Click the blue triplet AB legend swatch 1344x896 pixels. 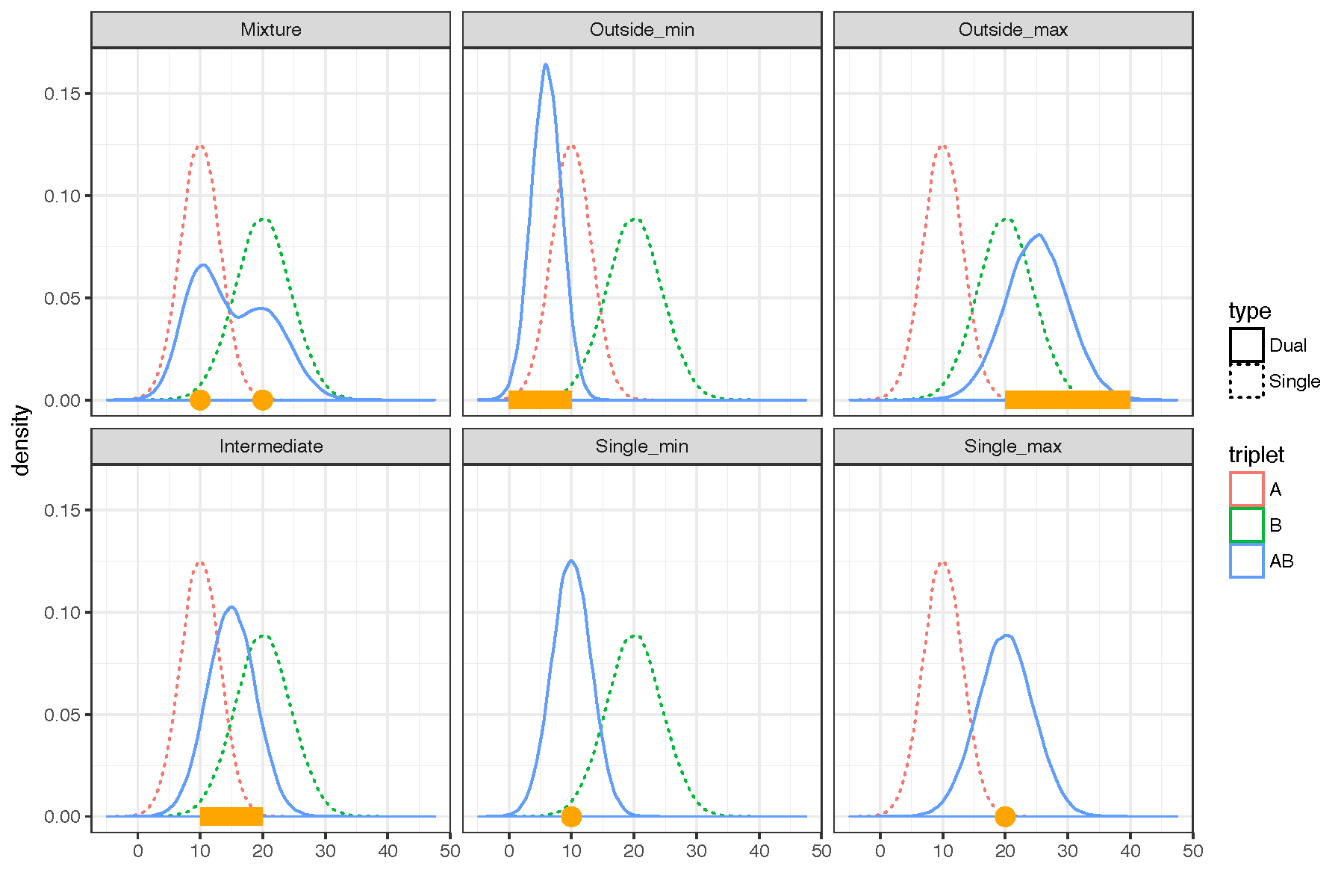pos(1247,561)
